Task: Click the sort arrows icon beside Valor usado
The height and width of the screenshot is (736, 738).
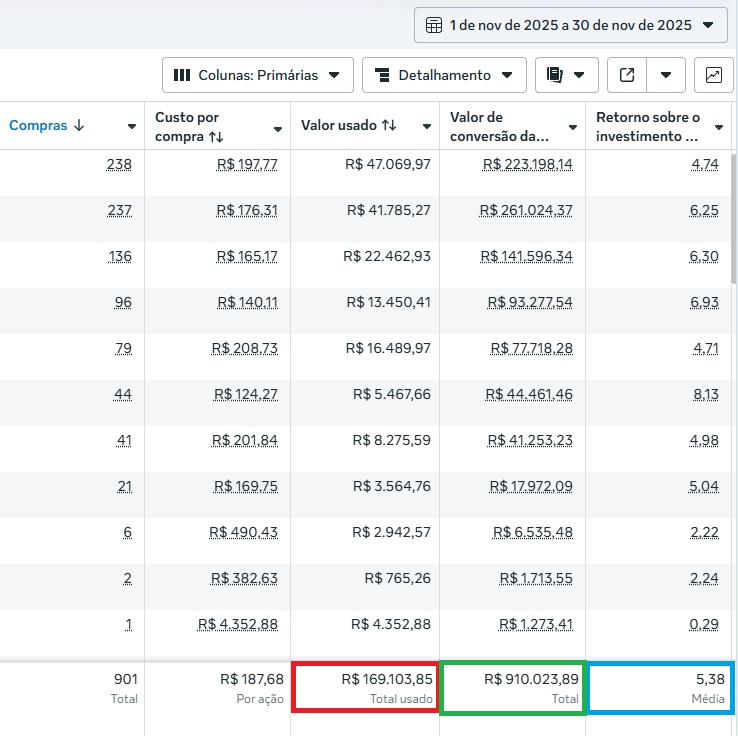Action: (x=389, y=126)
